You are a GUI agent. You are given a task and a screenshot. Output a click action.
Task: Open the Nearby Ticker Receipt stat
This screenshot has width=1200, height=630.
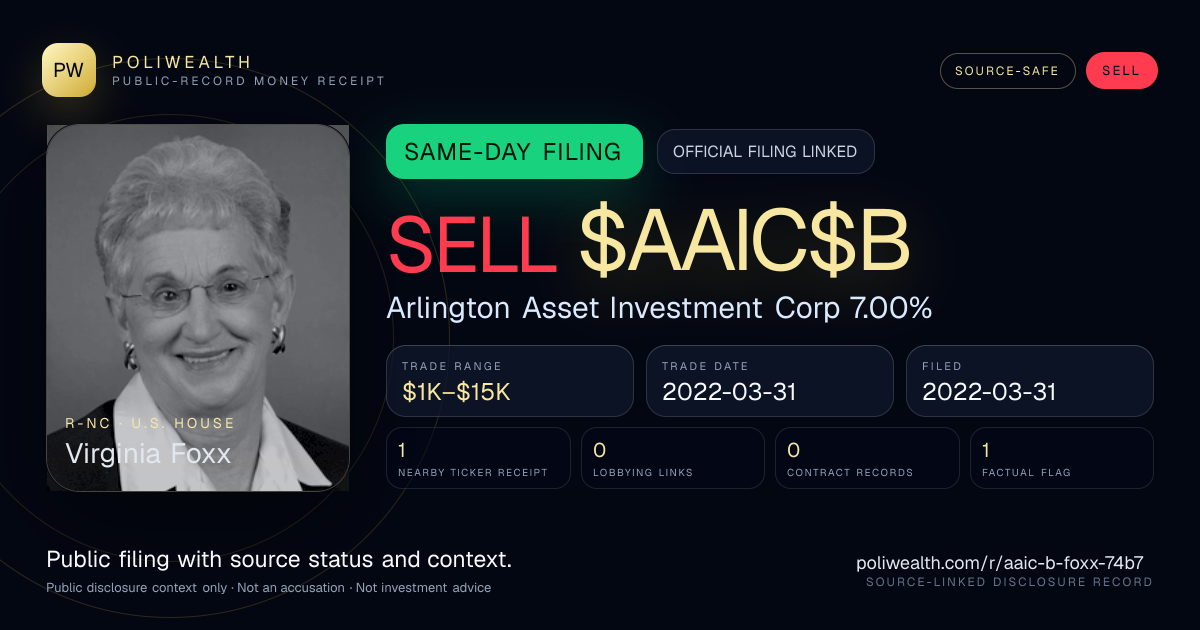click(x=478, y=458)
